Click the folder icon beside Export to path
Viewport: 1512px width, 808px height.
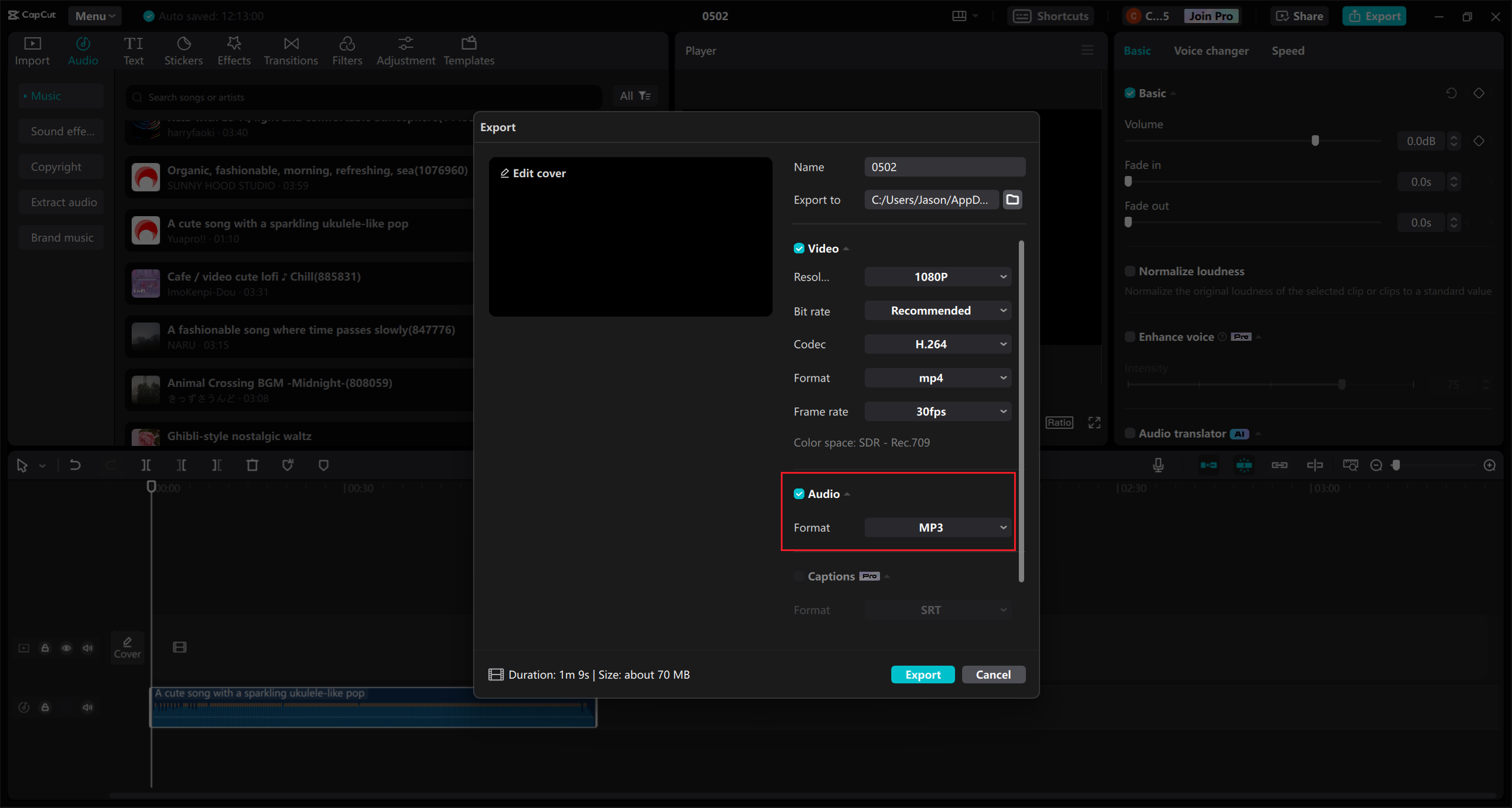[1012, 200]
